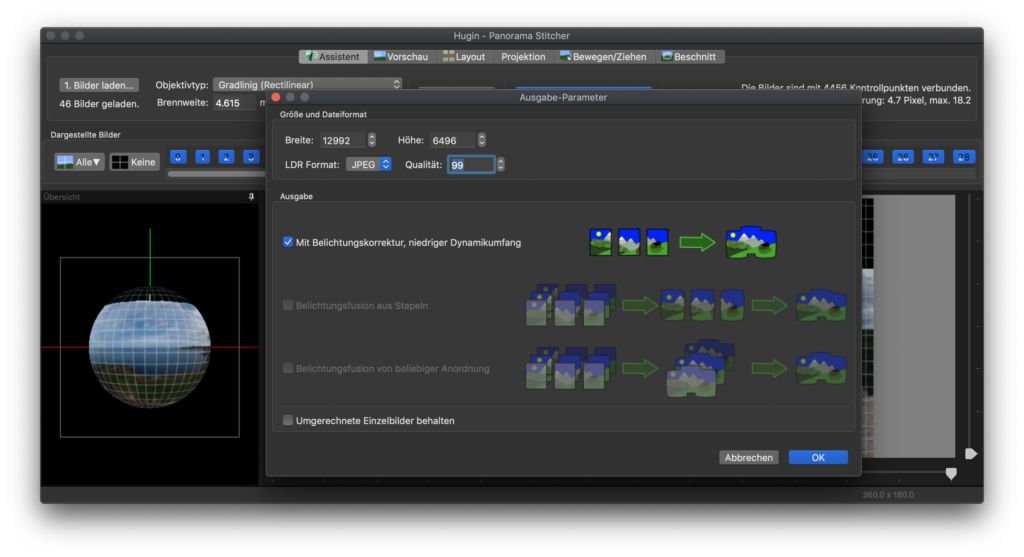1024x557 pixels.
Task: Switch to the Assistent tab
Action: point(333,57)
